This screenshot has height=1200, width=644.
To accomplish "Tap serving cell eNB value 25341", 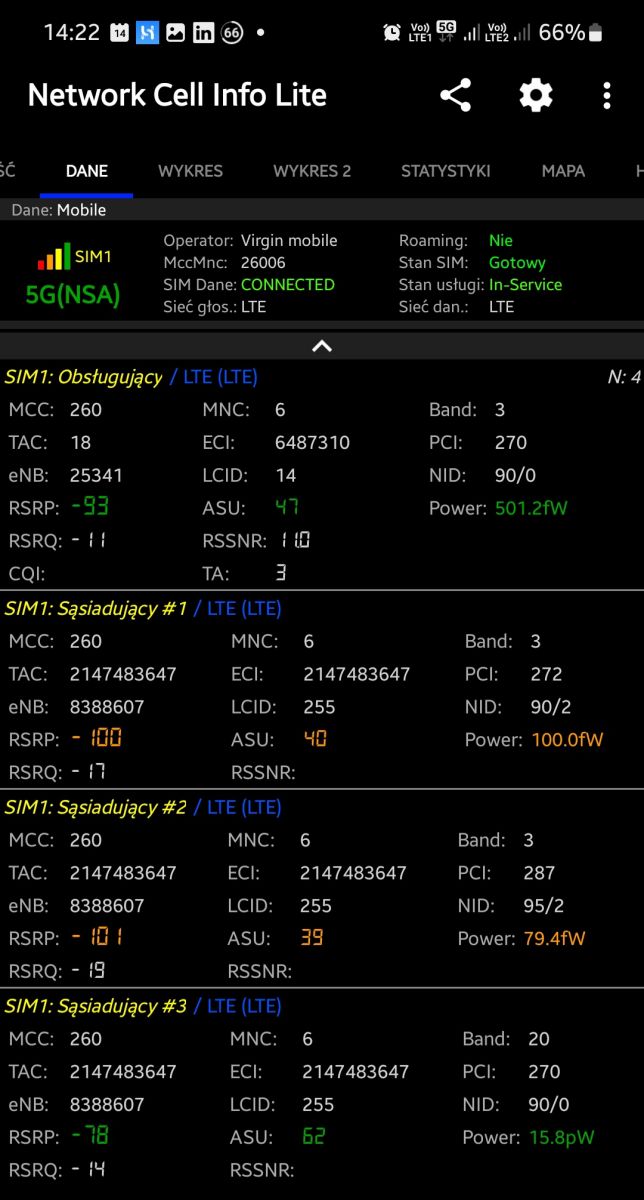I will click(96, 475).
